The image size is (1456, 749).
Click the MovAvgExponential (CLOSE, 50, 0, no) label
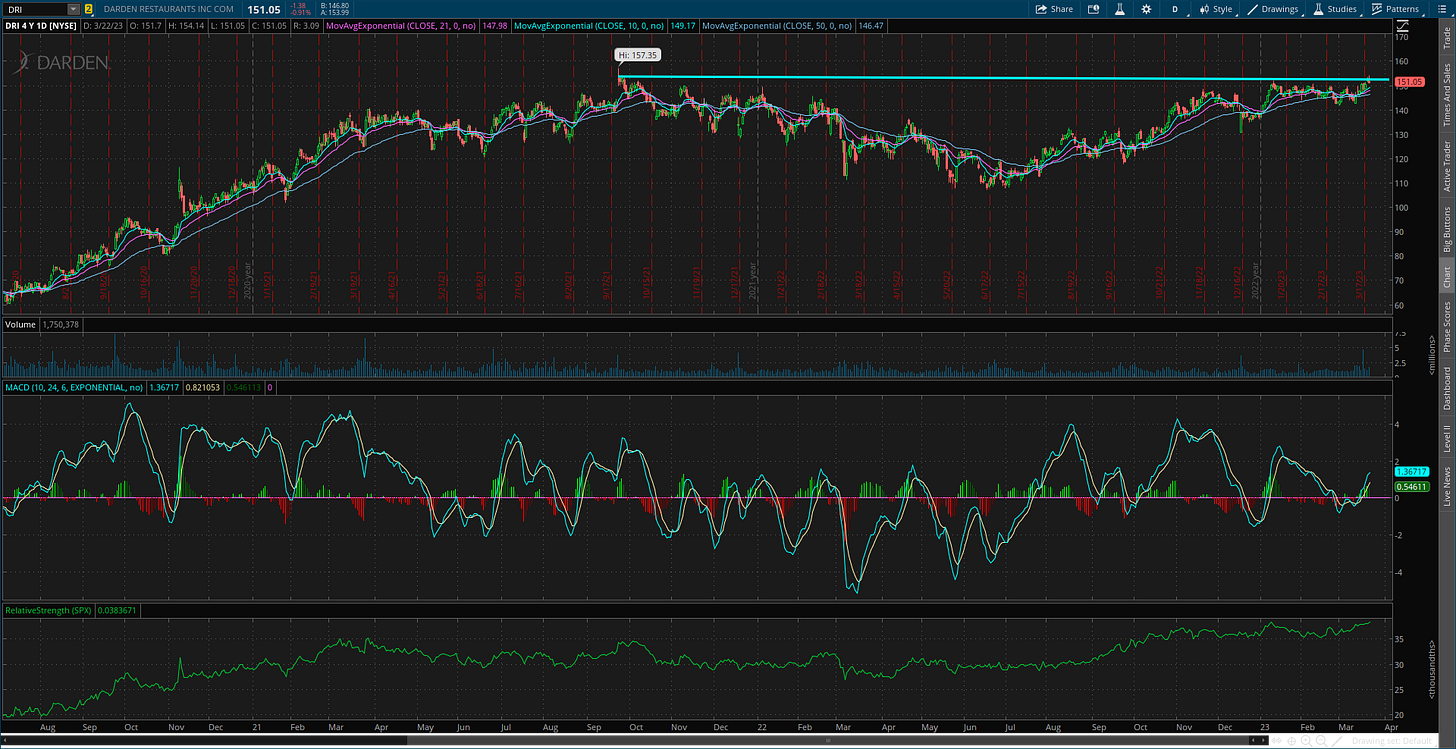pyautogui.click(x=776, y=25)
